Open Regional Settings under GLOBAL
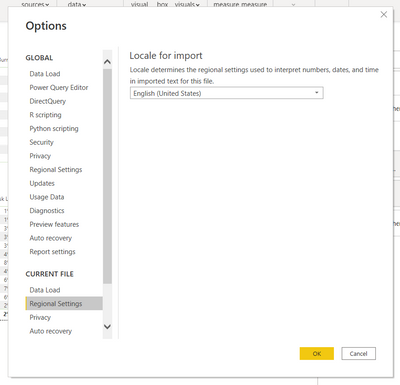 56,169
